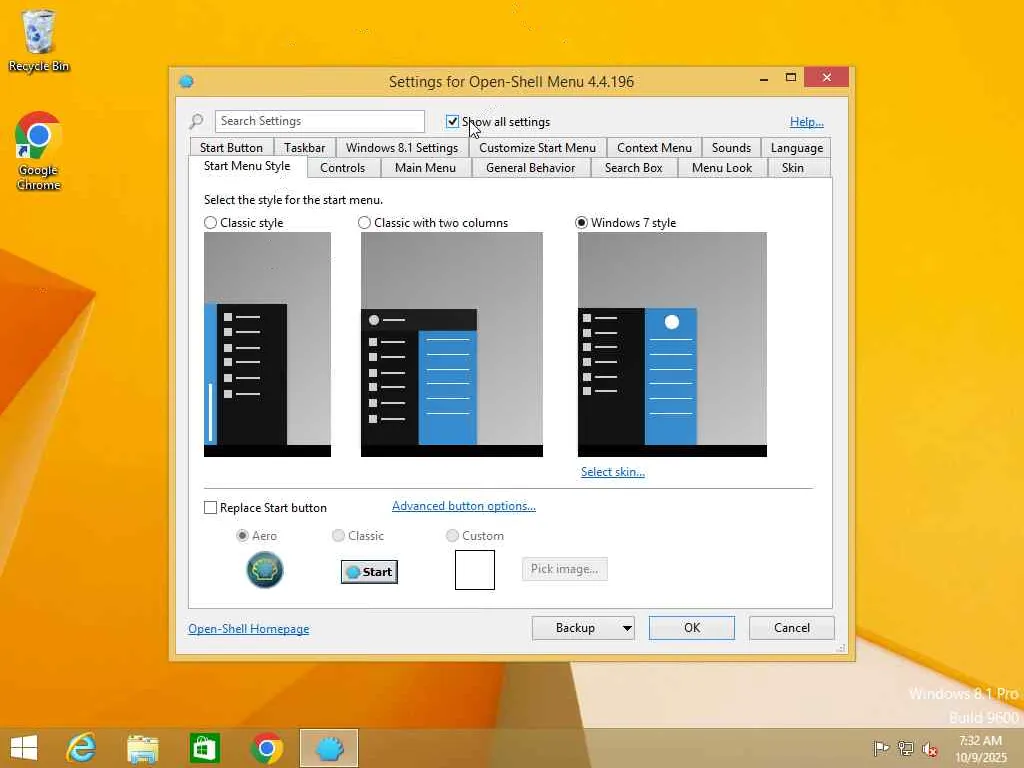Toggle Show all settings checkbox
1024x768 pixels.
tap(452, 121)
